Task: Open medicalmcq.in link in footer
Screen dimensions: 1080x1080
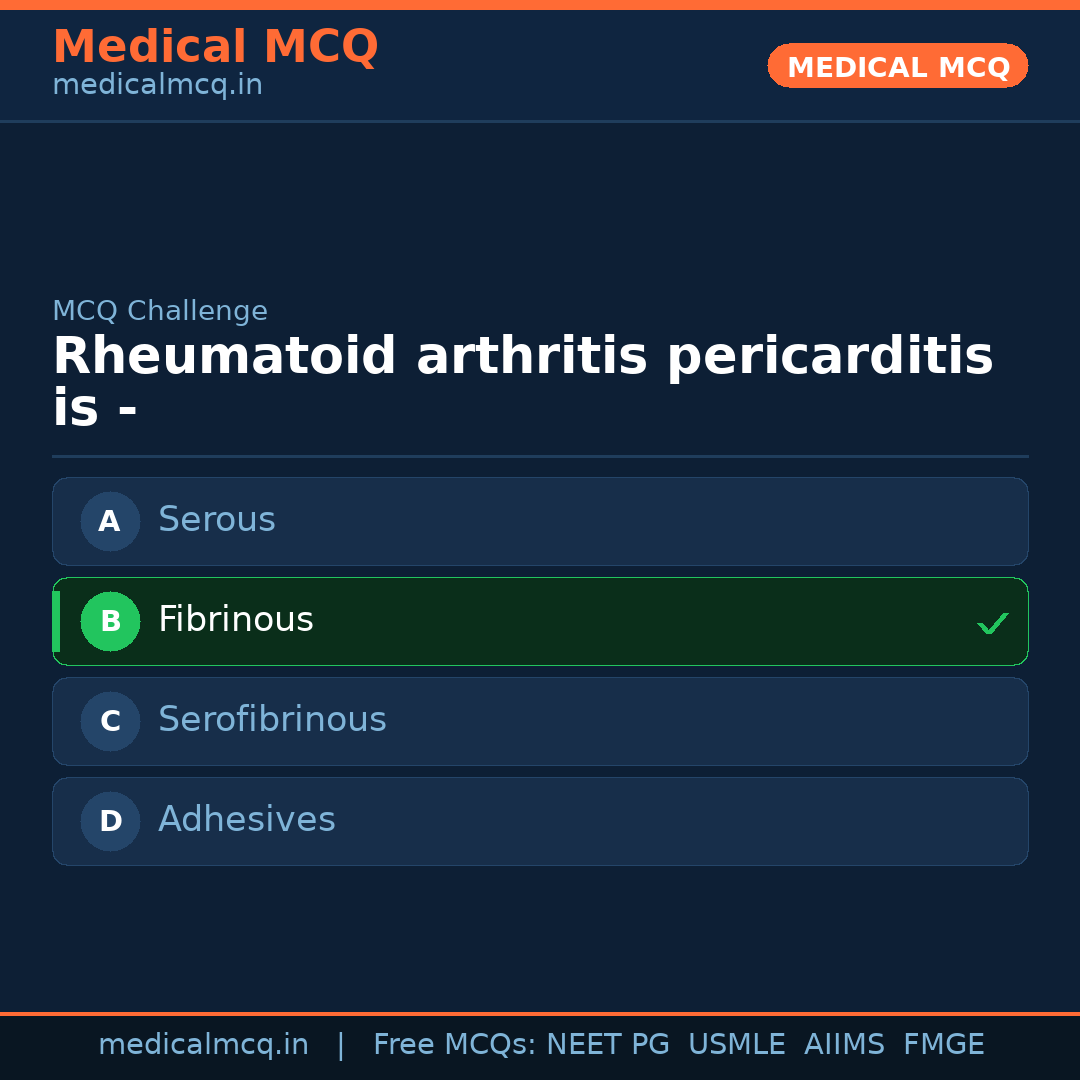Action: pos(203,1045)
